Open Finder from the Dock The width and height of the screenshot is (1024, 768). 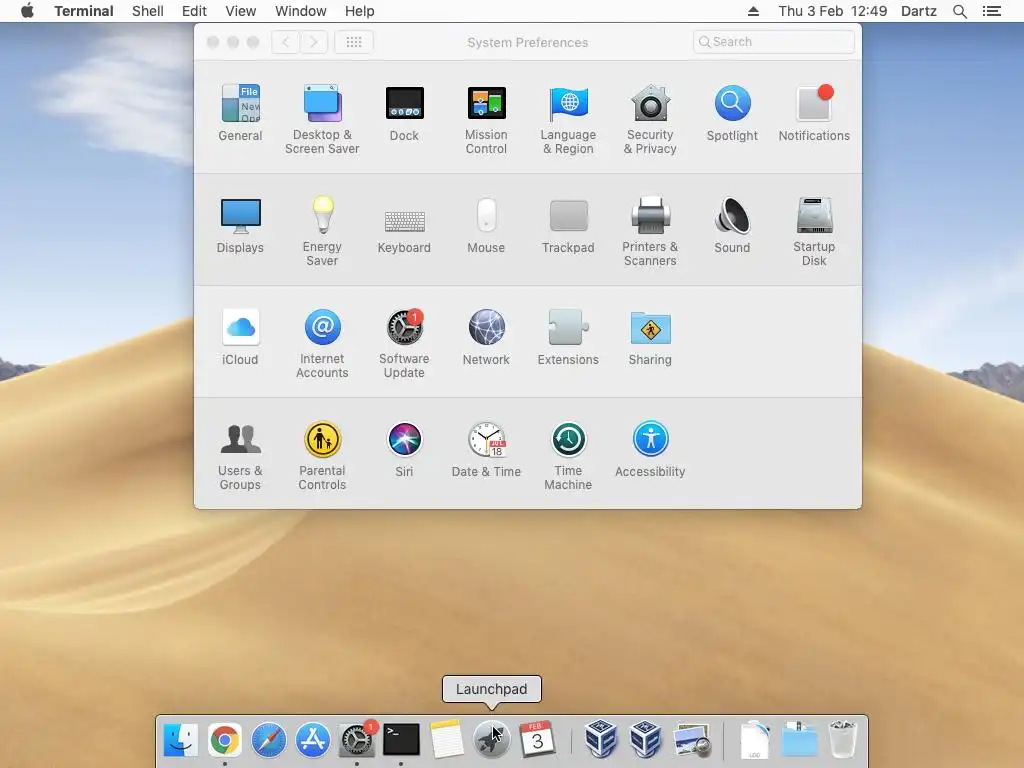point(180,739)
